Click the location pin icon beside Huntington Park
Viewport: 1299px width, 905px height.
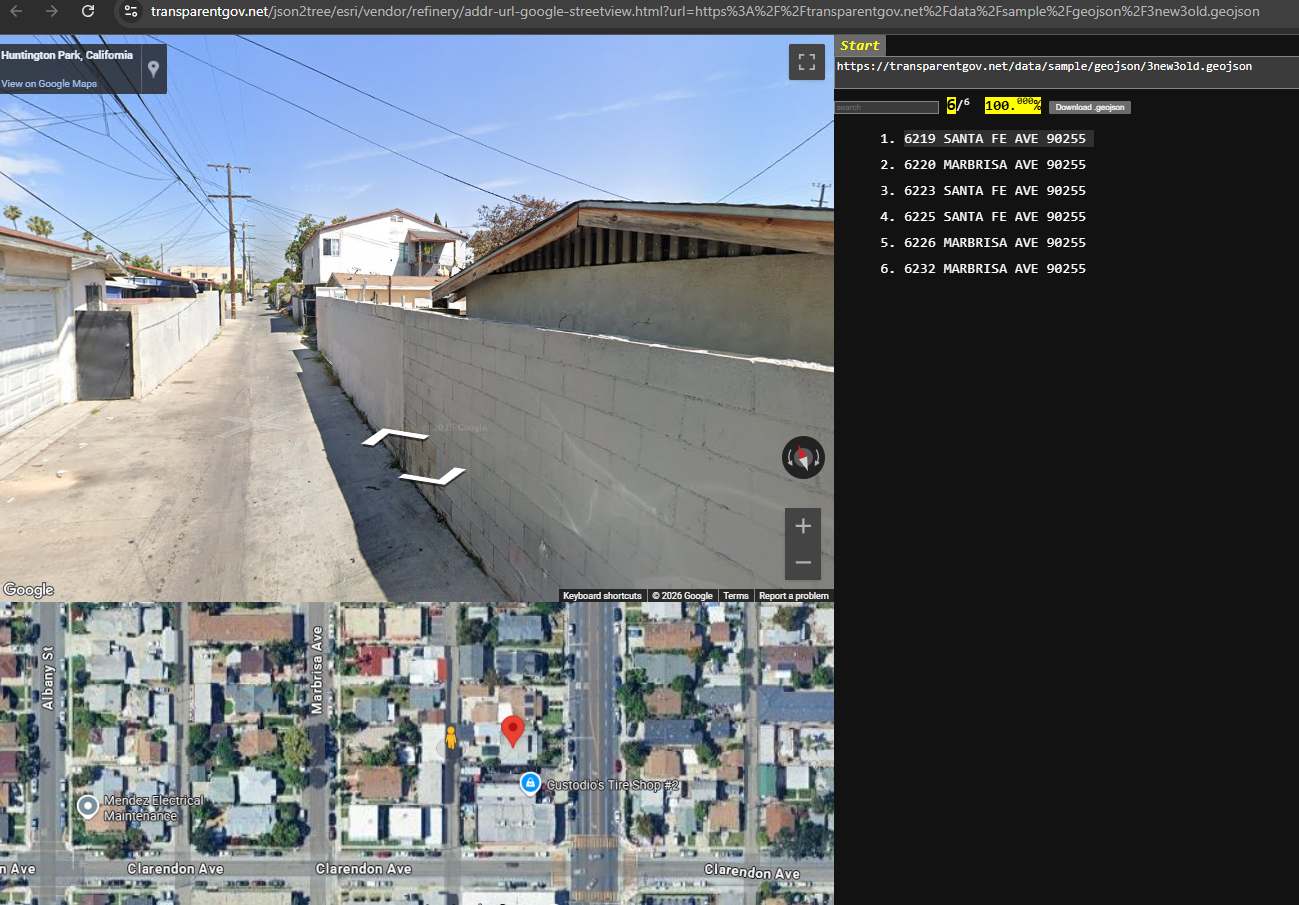pyautogui.click(x=153, y=69)
